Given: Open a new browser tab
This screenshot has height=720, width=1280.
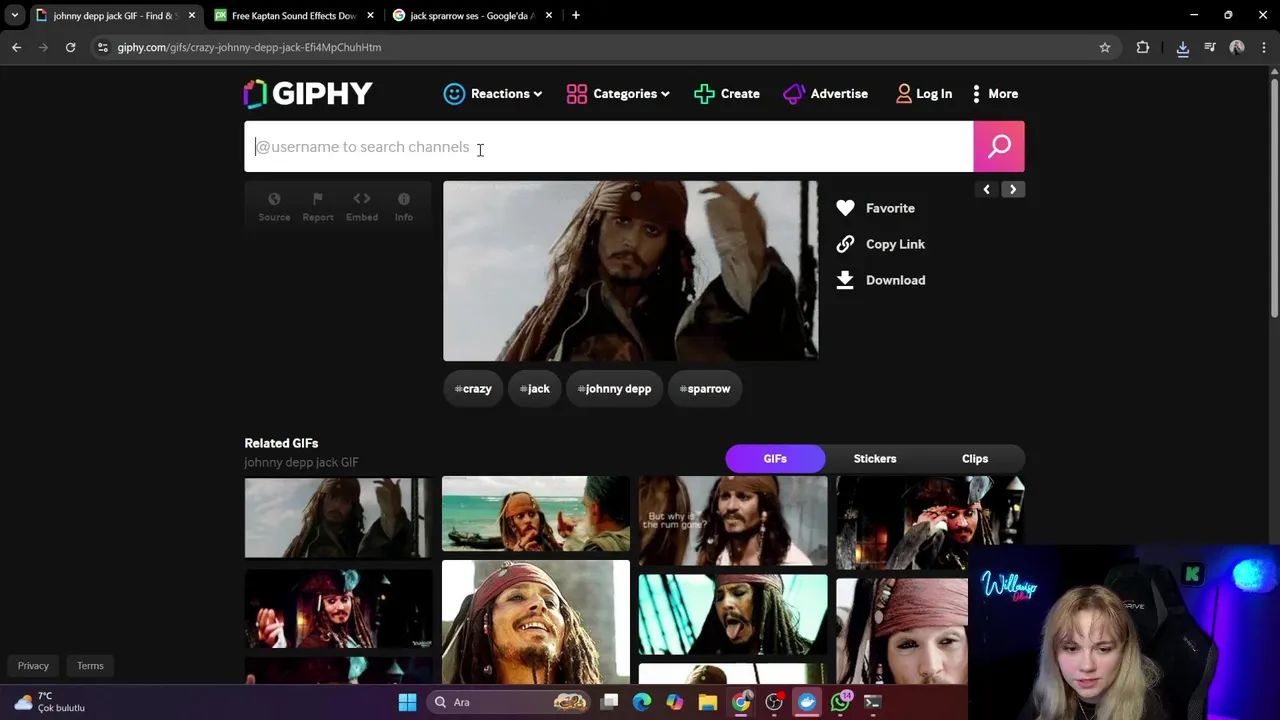Looking at the screenshot, I should click(575, 15).
